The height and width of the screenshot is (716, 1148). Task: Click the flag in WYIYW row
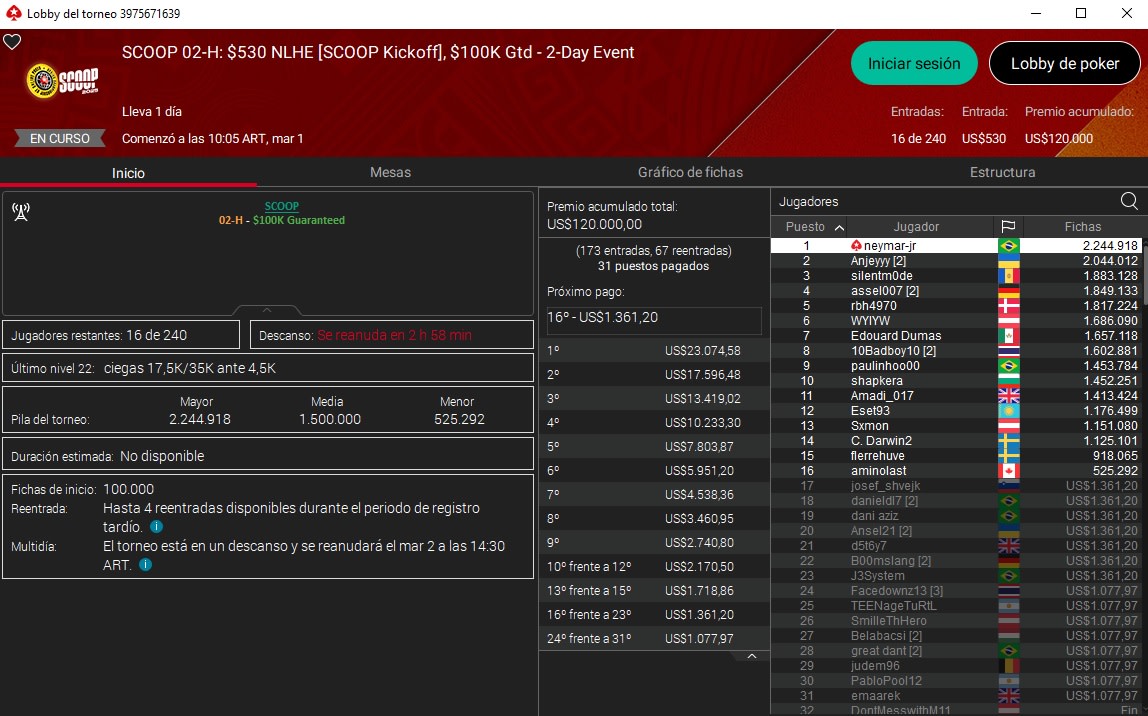[x=1008, y=321]
